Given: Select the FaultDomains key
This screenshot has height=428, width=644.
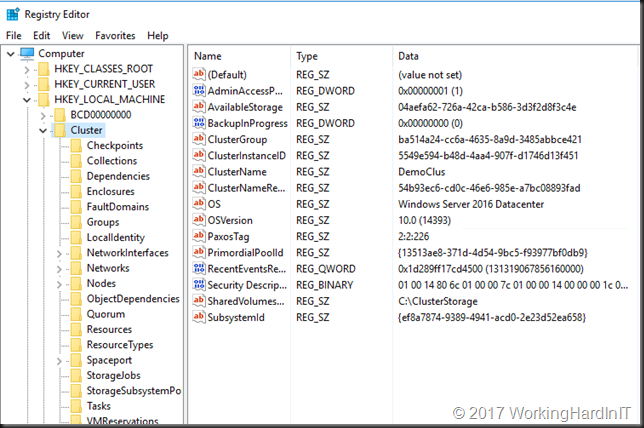Looking at the screenshot, I should point(118,207).
